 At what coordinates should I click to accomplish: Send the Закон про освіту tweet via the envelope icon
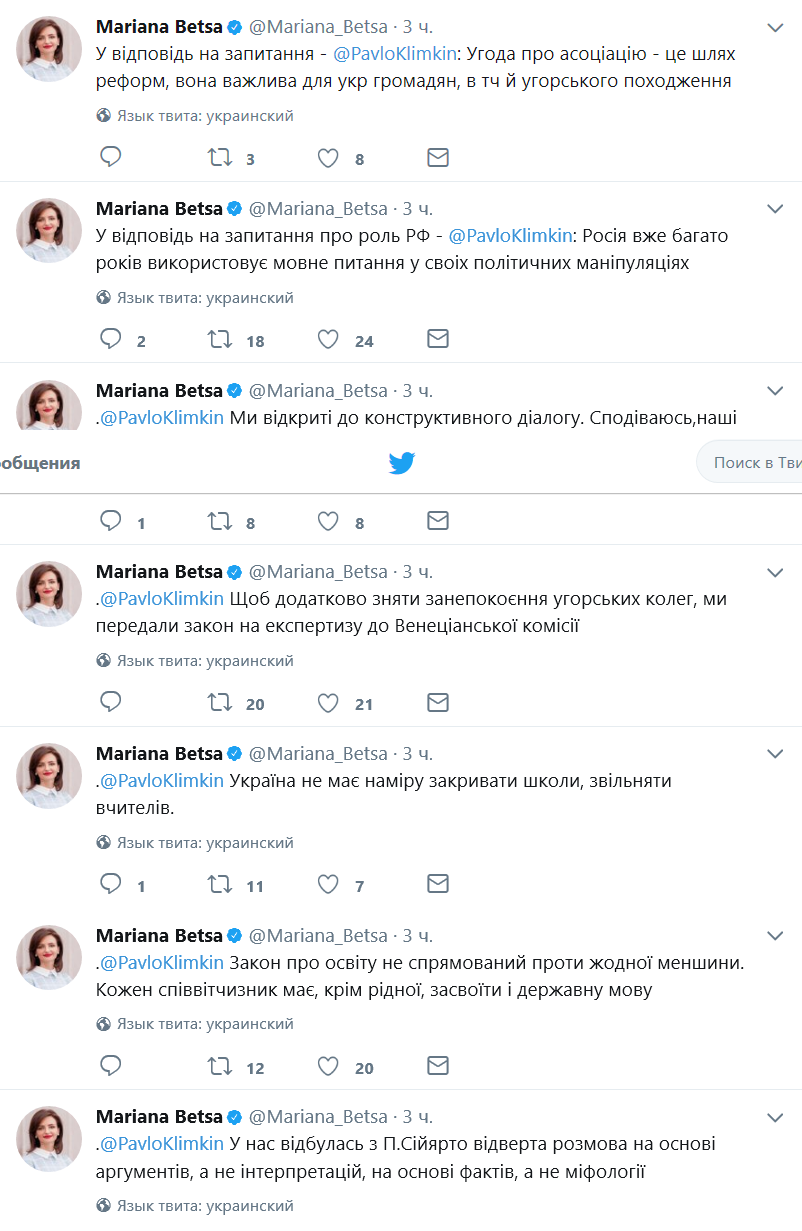click(x=438, y=1065)
